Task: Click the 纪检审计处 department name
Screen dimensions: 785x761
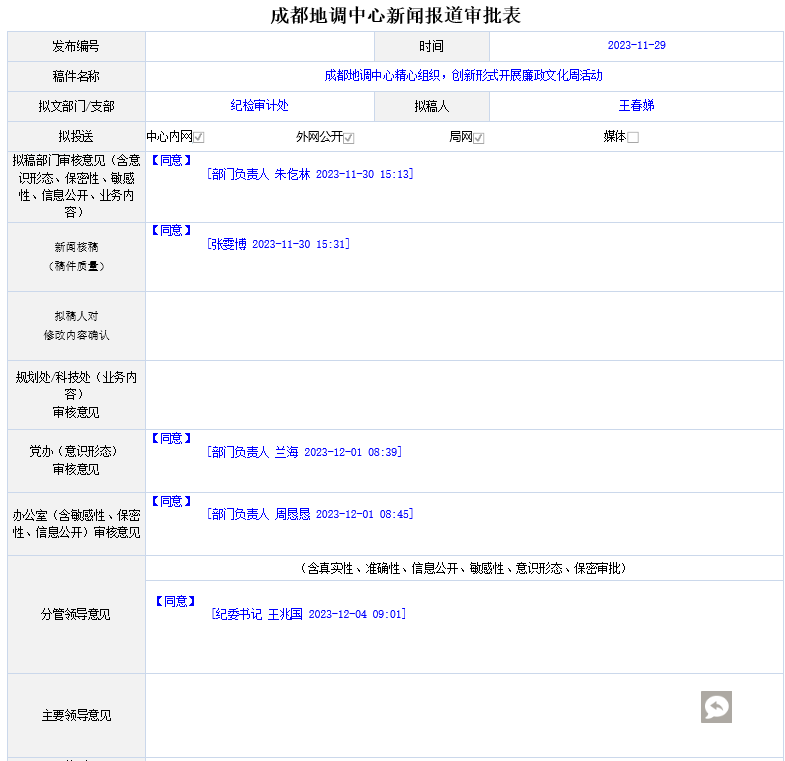Action: click(x=259, y=106)
